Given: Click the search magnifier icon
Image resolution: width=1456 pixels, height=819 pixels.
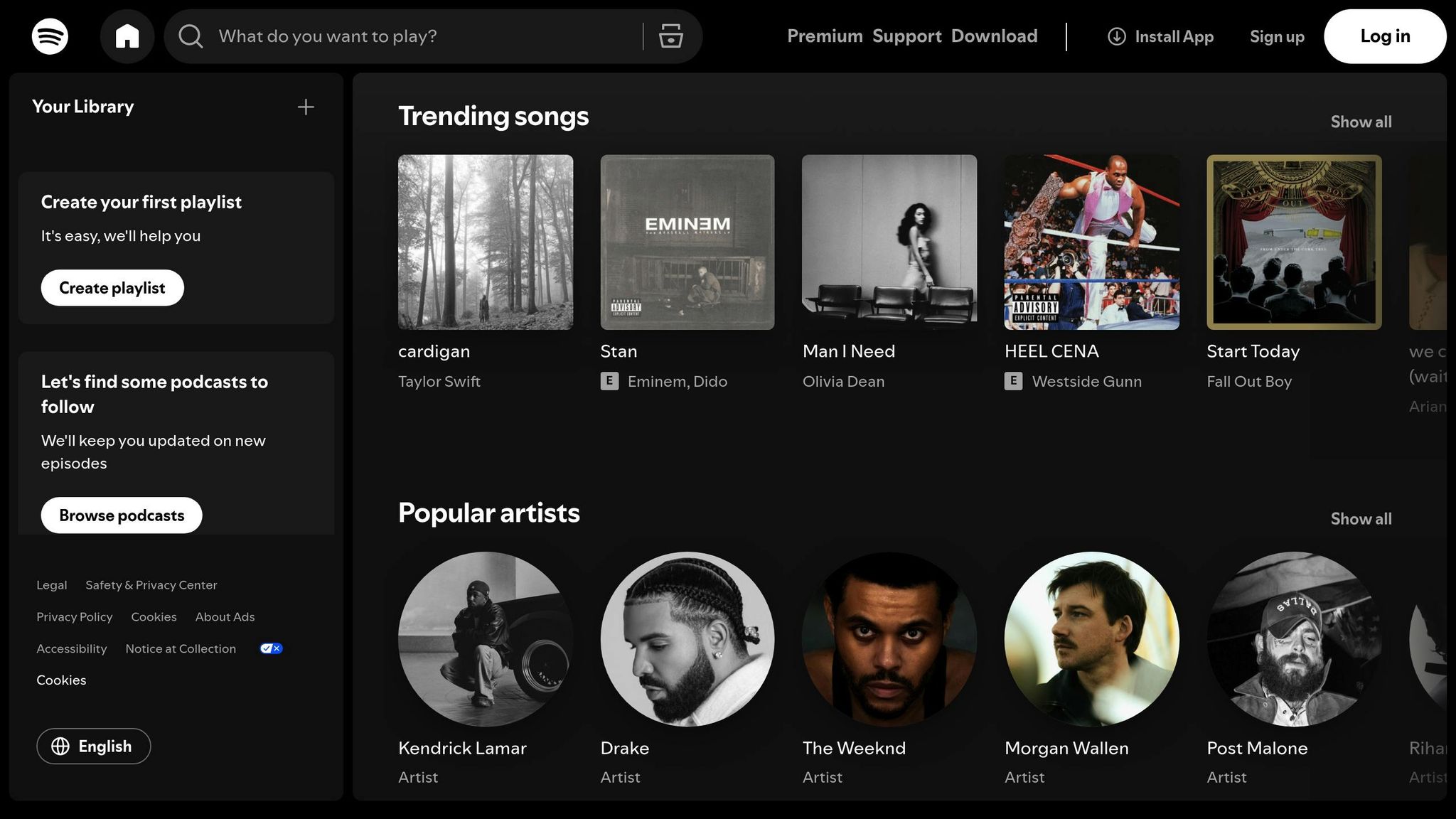Looking at the screenshot, I should [x=191, y=36].
